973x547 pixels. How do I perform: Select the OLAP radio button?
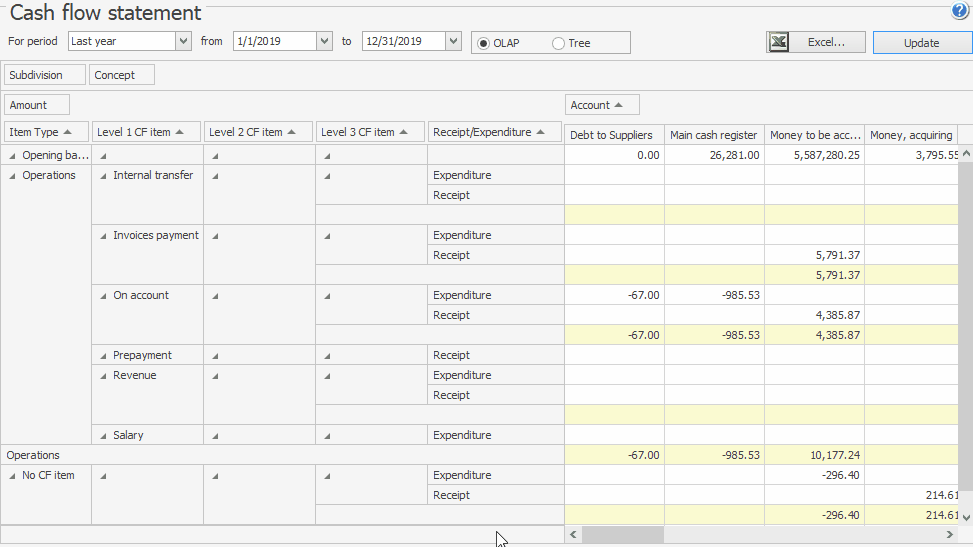click(x=484, y=43)
